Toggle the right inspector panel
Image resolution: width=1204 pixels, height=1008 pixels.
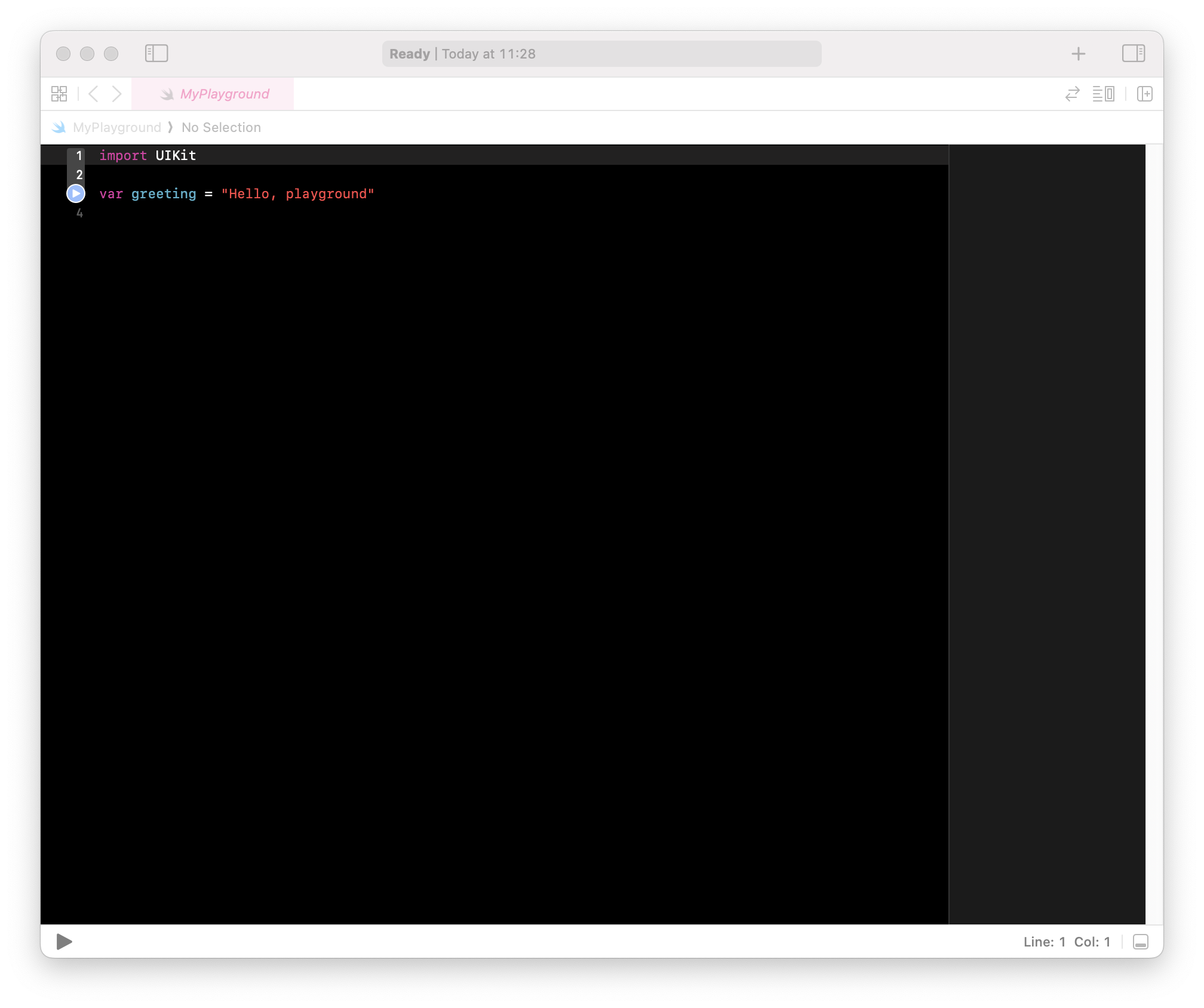[x=1133, y=54]
